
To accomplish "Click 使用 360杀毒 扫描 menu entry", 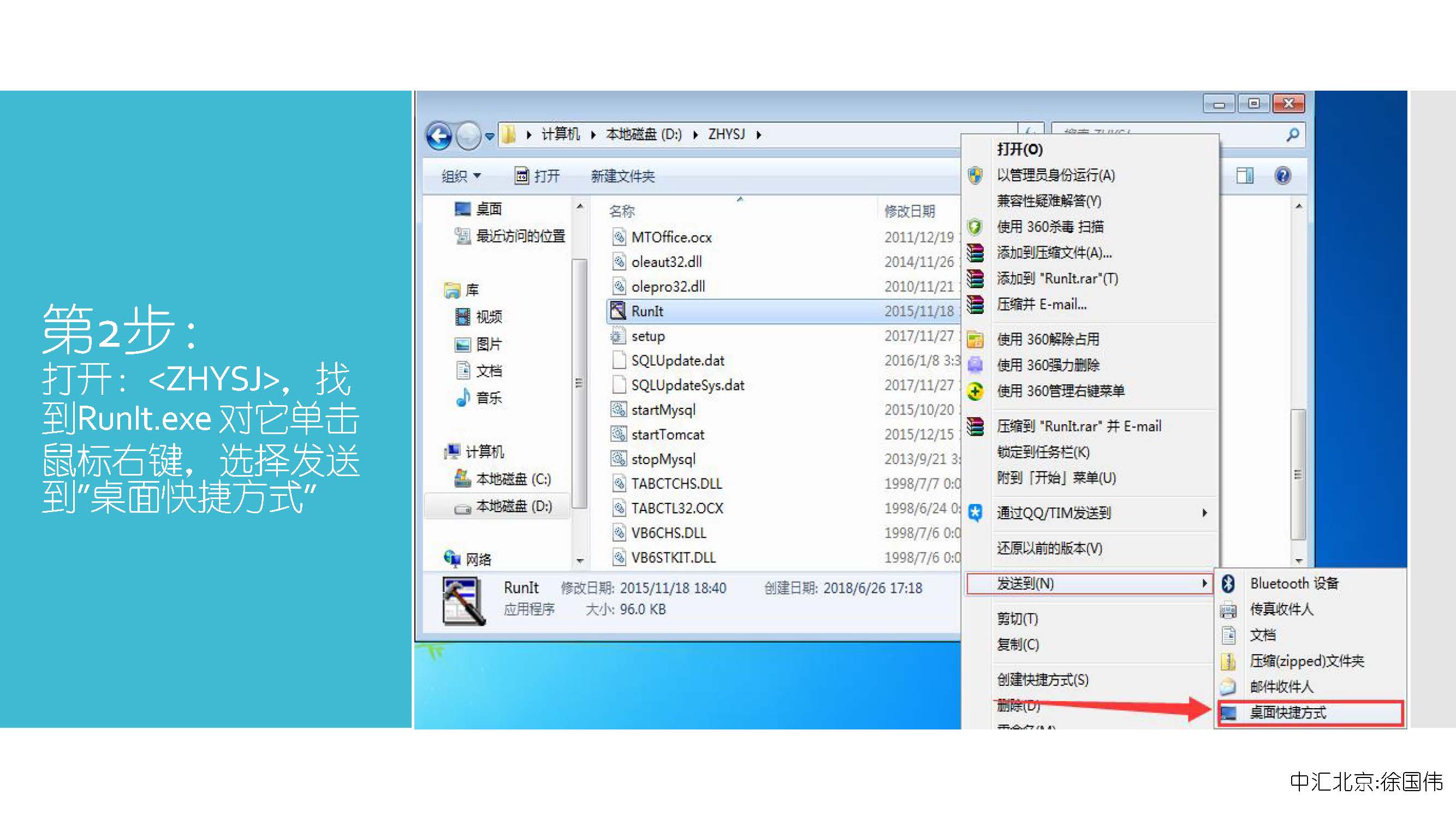I will point(1050,227).
